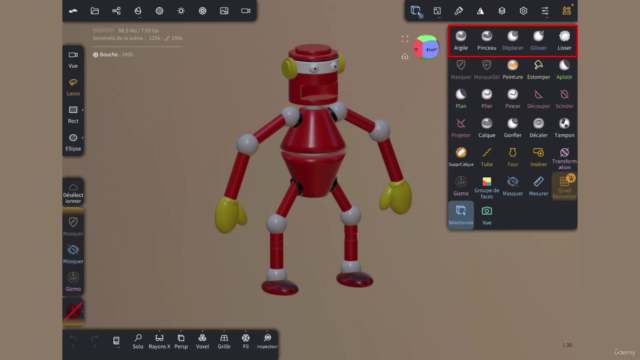
Task: Toggle the eye Masquer hide tool in left sidebar
Action: (x=73, y=254)
